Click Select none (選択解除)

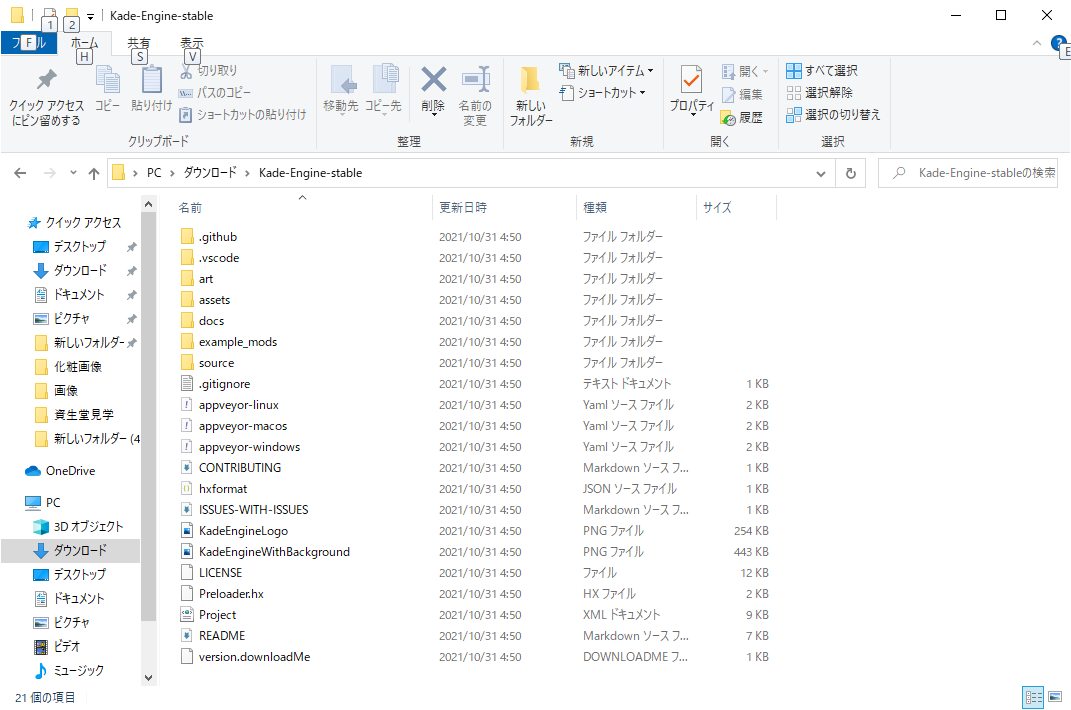[x=819, y=93]
